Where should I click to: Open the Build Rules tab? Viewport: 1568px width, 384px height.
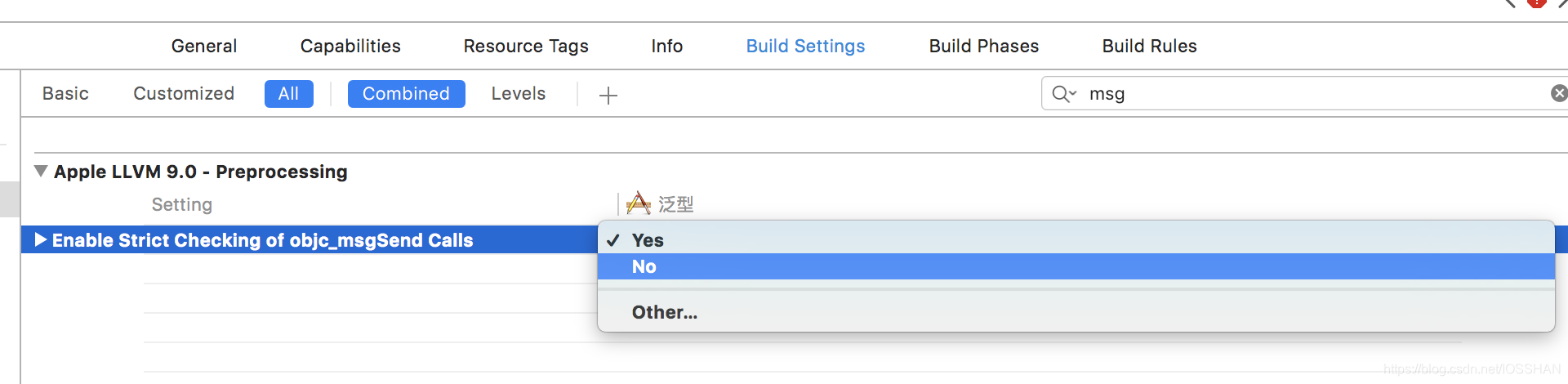pyautogui.click(x=1150, y=47)
